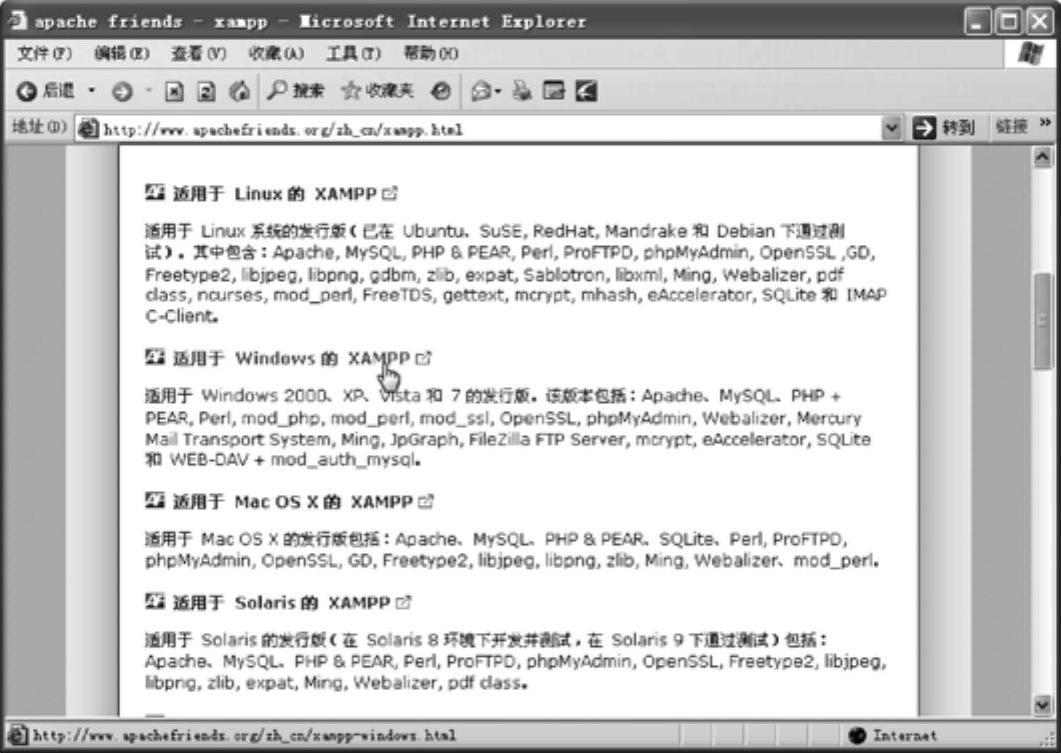
Task: Click the icon beside the Windows XAMPP heading
Action: point(155,357)
